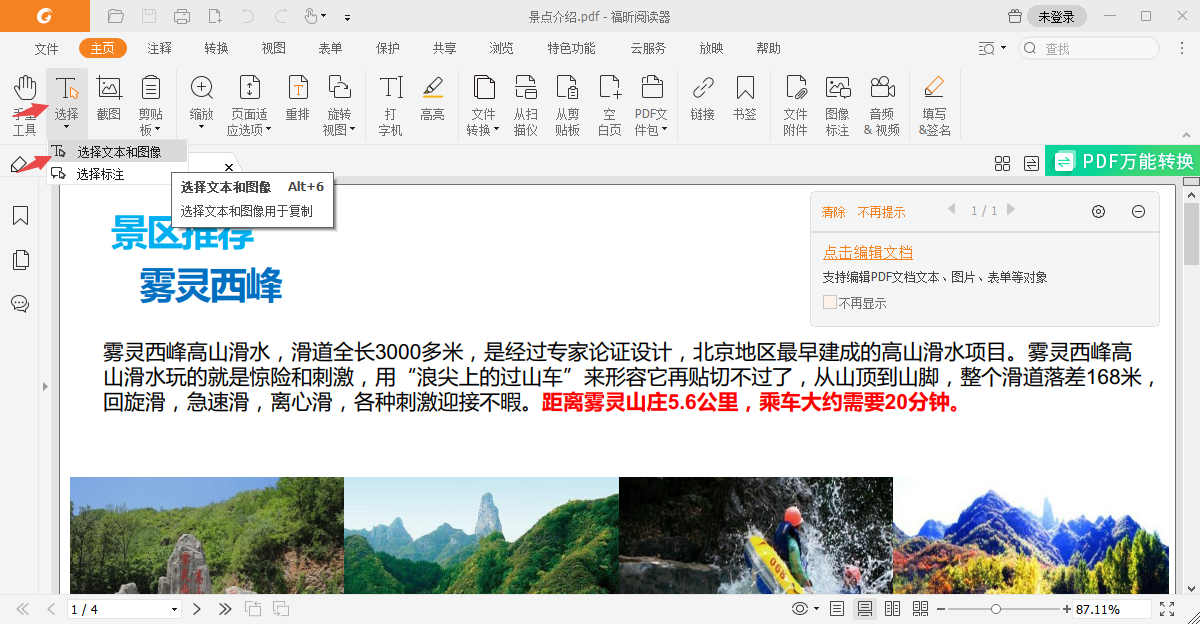Viewport: 1200px width, 624px height.
Task: Toggle the 重排 reflow view
Action: point(297,100)
